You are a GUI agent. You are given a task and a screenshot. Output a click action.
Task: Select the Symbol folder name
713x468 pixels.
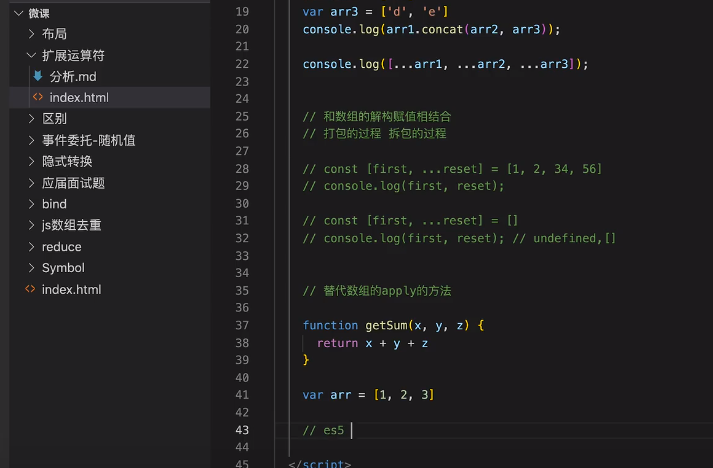63,268
